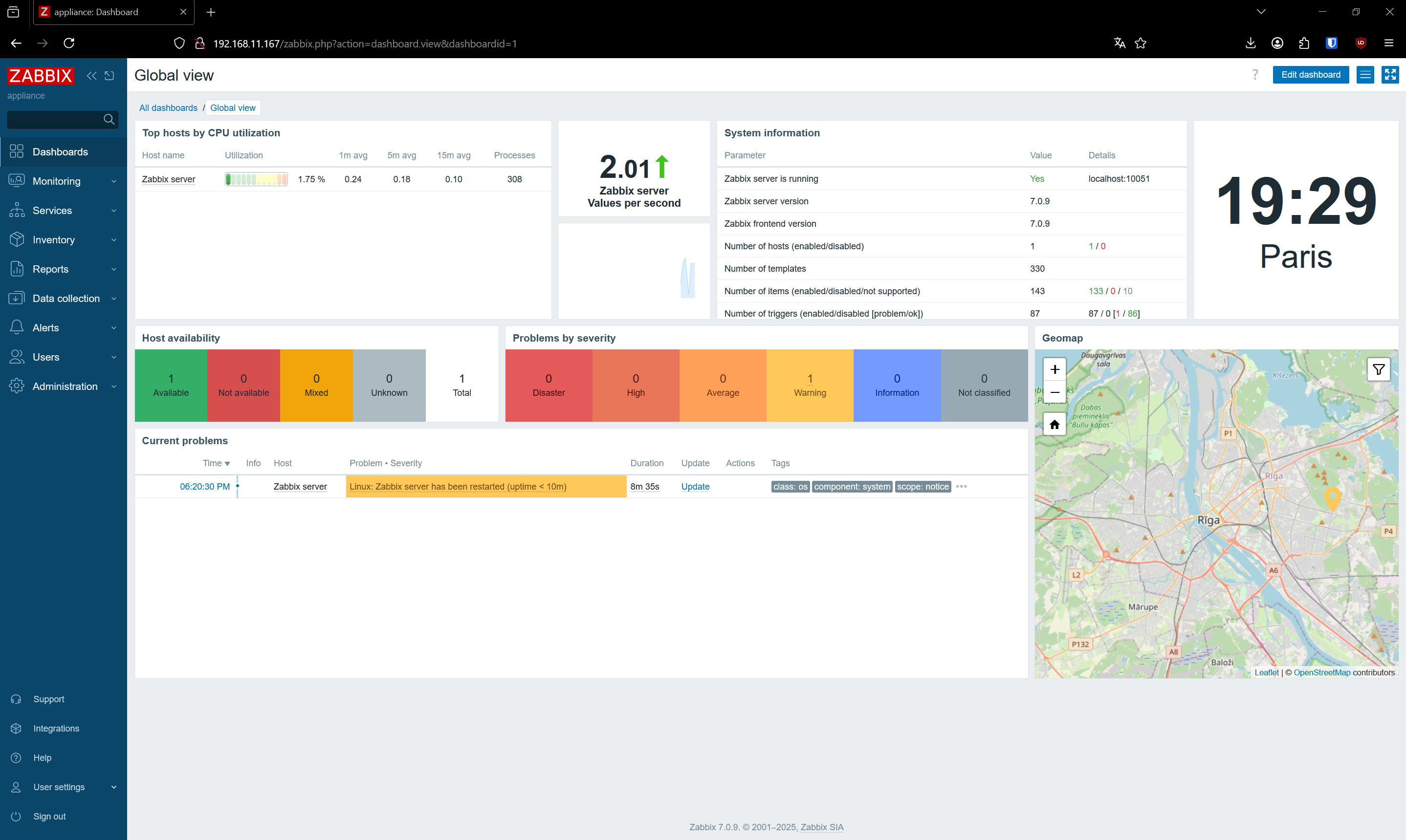This screenshot has height=840, width=1406.
Task: Click the search magnifier icon in sidebar
Action: [109, 119]
